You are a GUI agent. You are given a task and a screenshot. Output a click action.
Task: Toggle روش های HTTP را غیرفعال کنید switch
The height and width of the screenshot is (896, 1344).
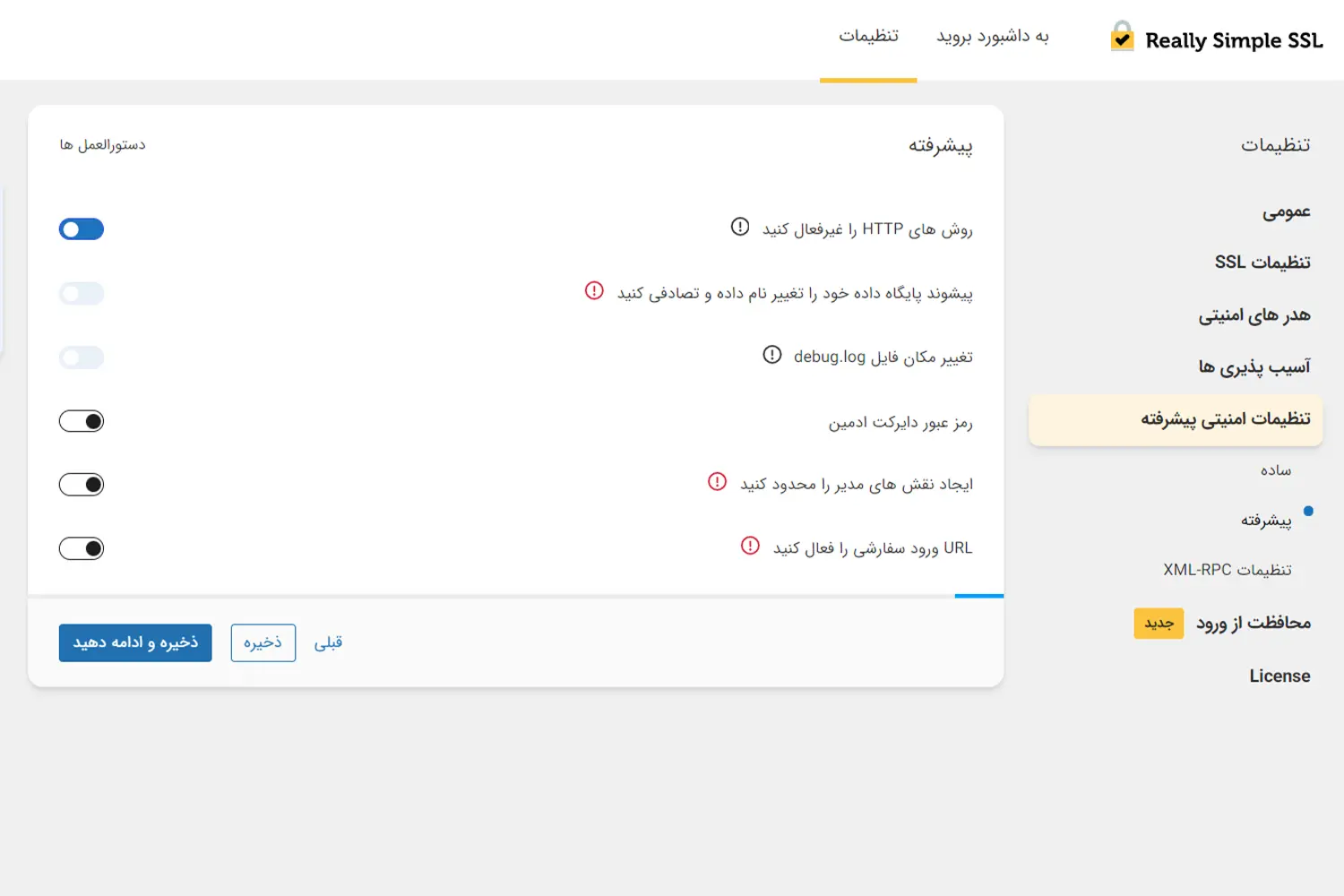[82, 229]
